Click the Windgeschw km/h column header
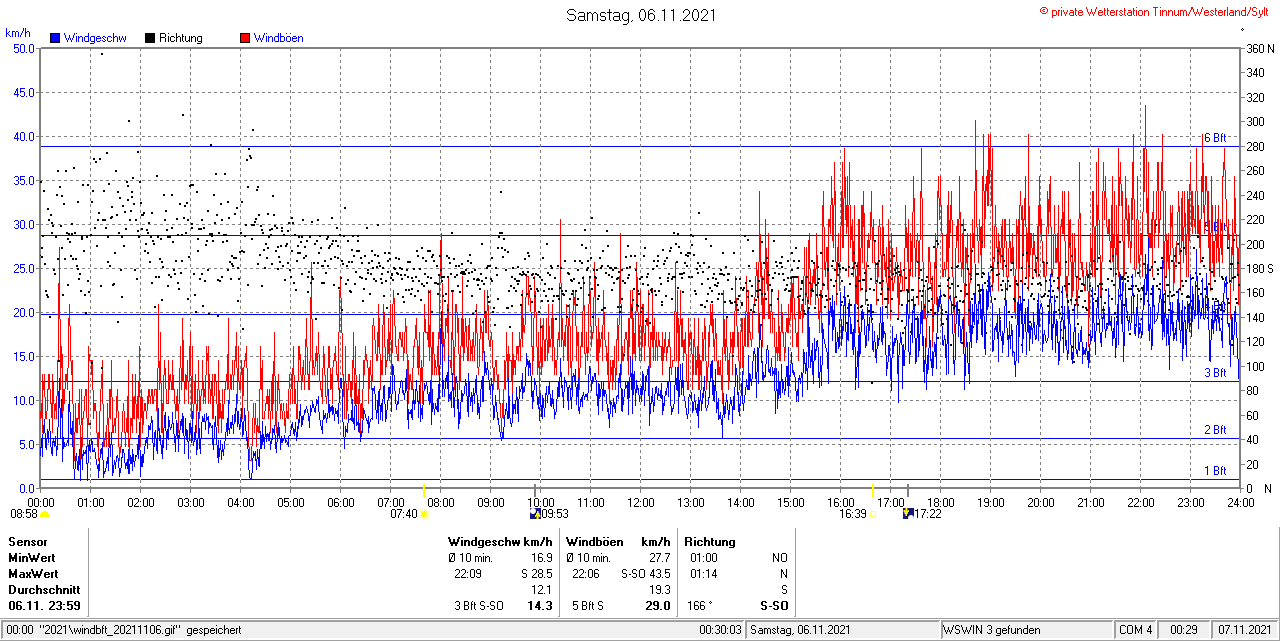The height and width of the screenshot is (641, 1280). (500, 542)
